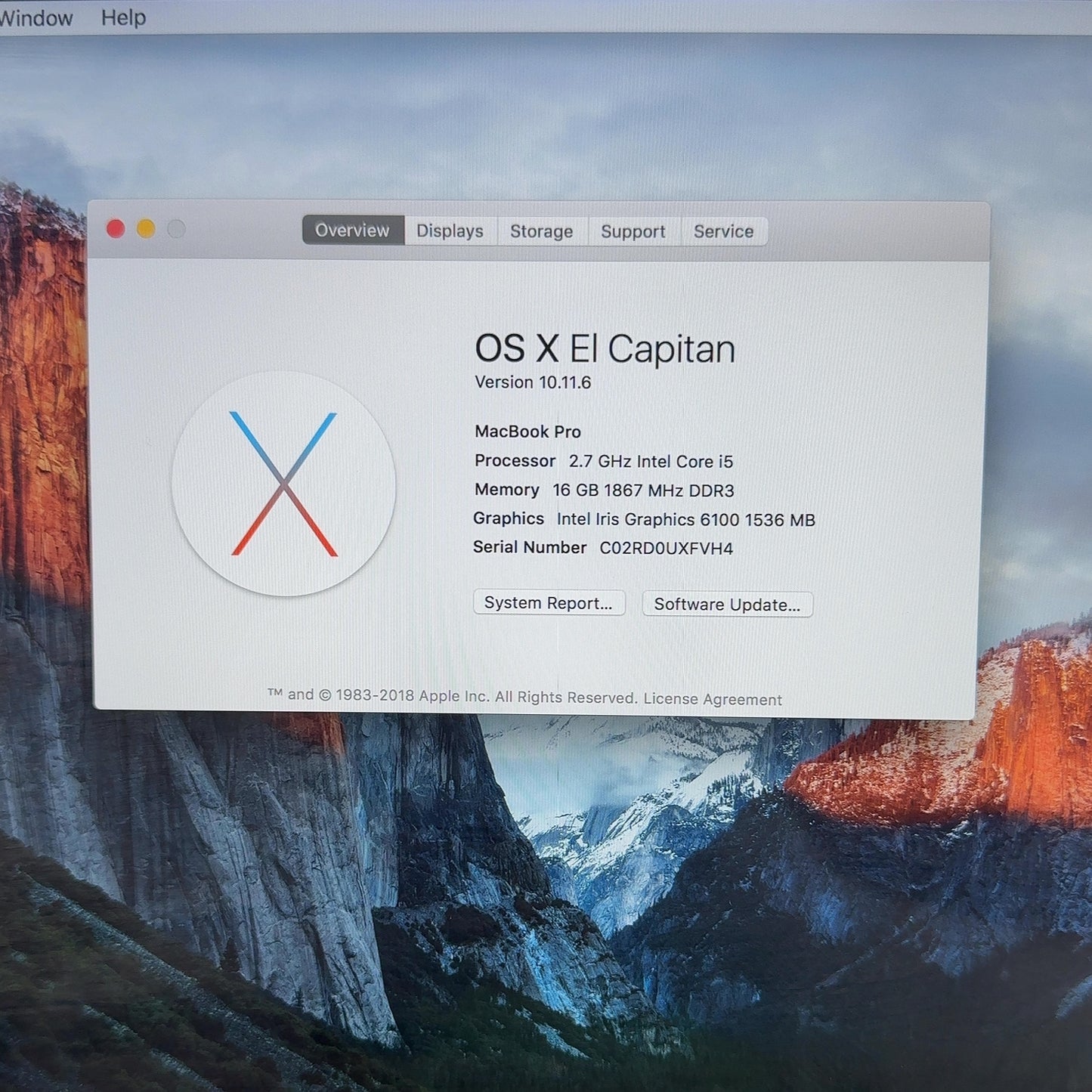This screenshot has width=1092, height=1092.
Task: Open the Help menu
Action: [x=123, y=17]
